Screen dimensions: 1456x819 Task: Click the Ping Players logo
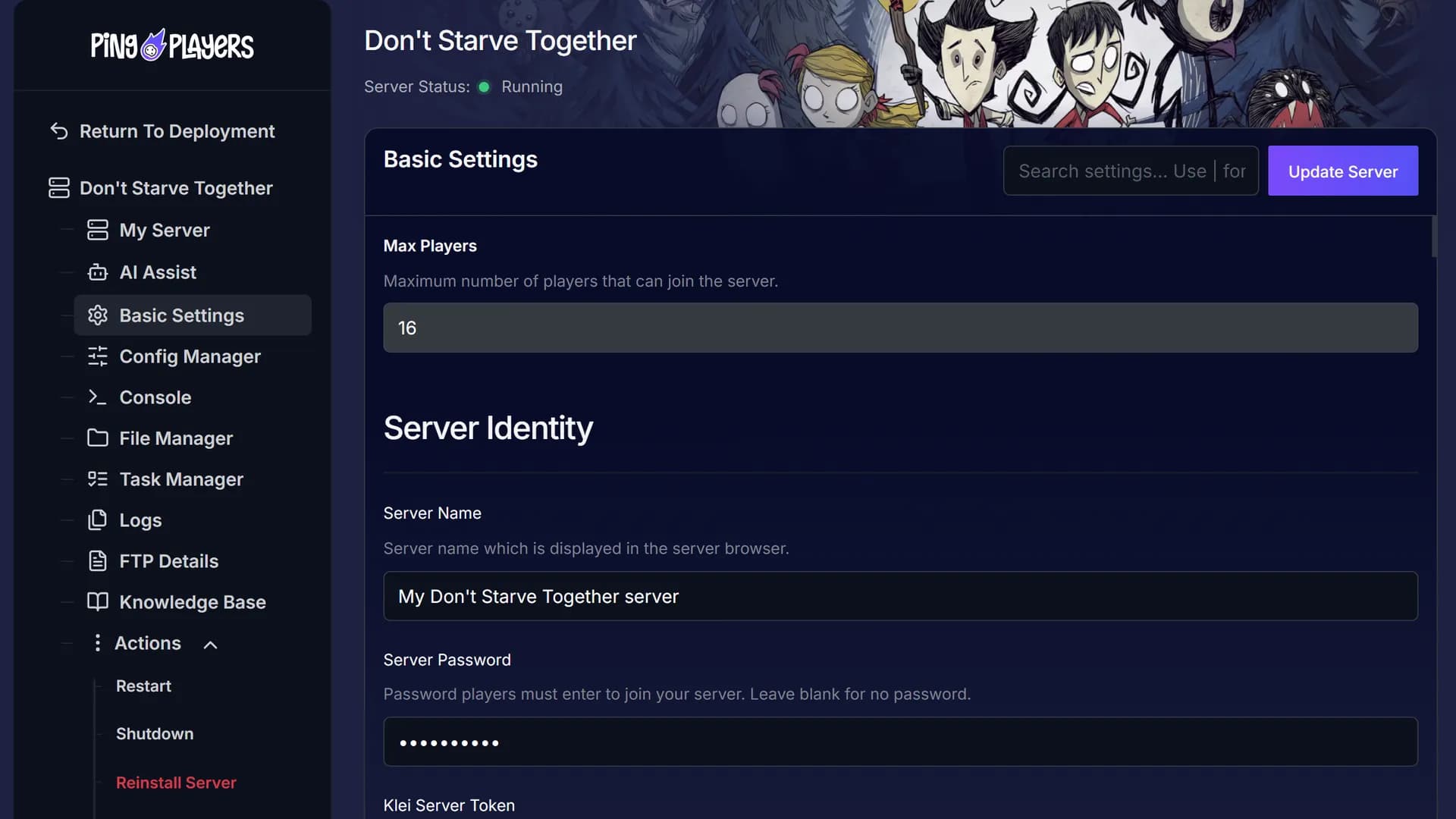(x=172, y=45)
